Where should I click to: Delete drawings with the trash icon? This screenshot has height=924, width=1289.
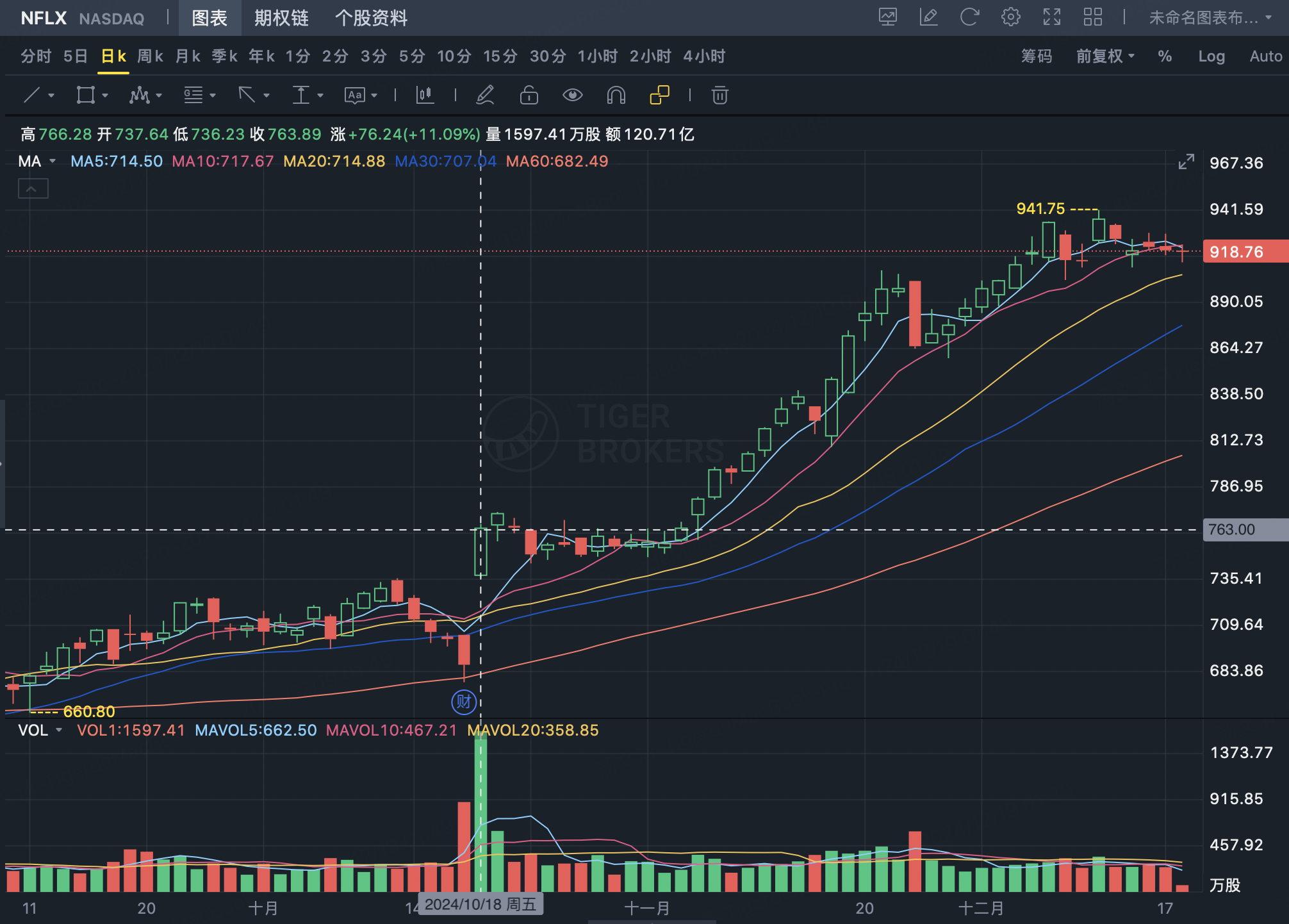coord(719,95)
